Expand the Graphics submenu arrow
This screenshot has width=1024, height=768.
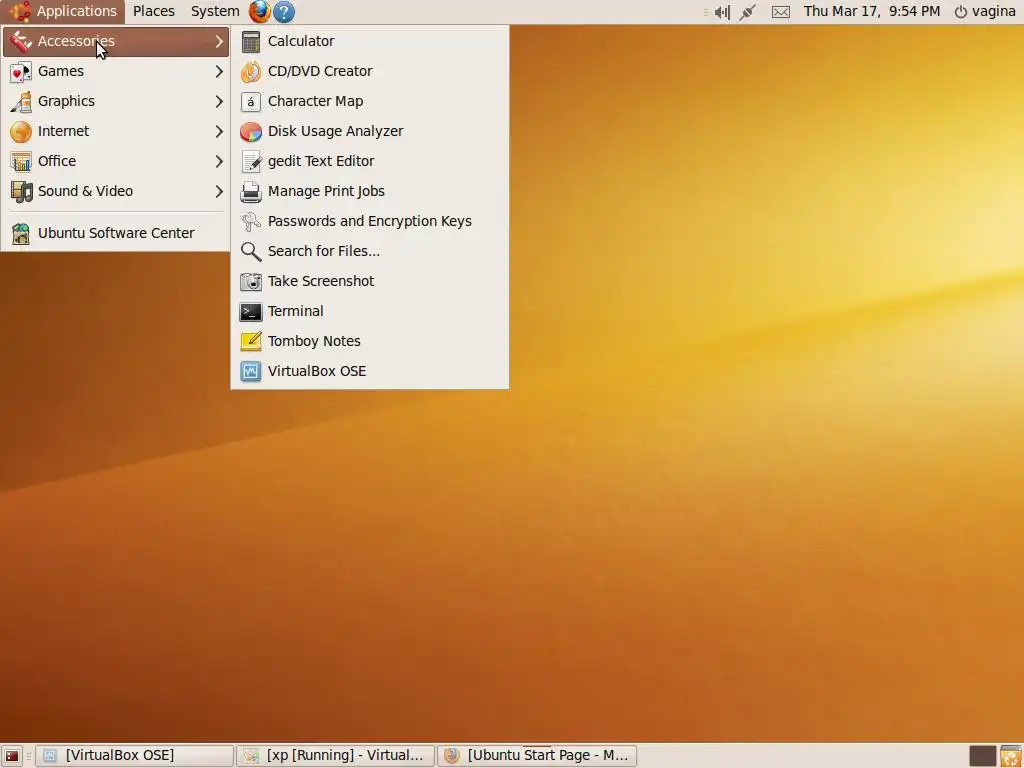pyautogui.click(x=219, y=101)
